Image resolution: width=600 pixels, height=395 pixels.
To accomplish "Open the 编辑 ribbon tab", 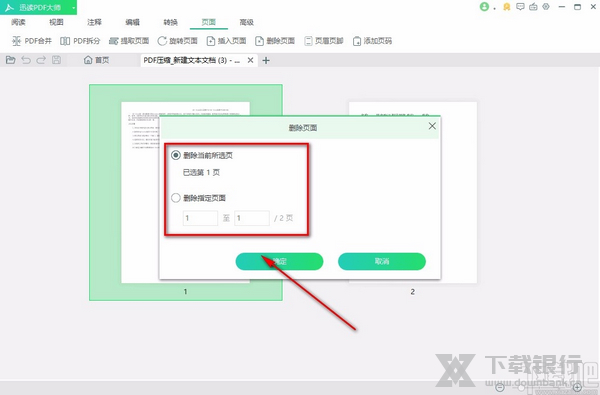I will tap(132, 22).
